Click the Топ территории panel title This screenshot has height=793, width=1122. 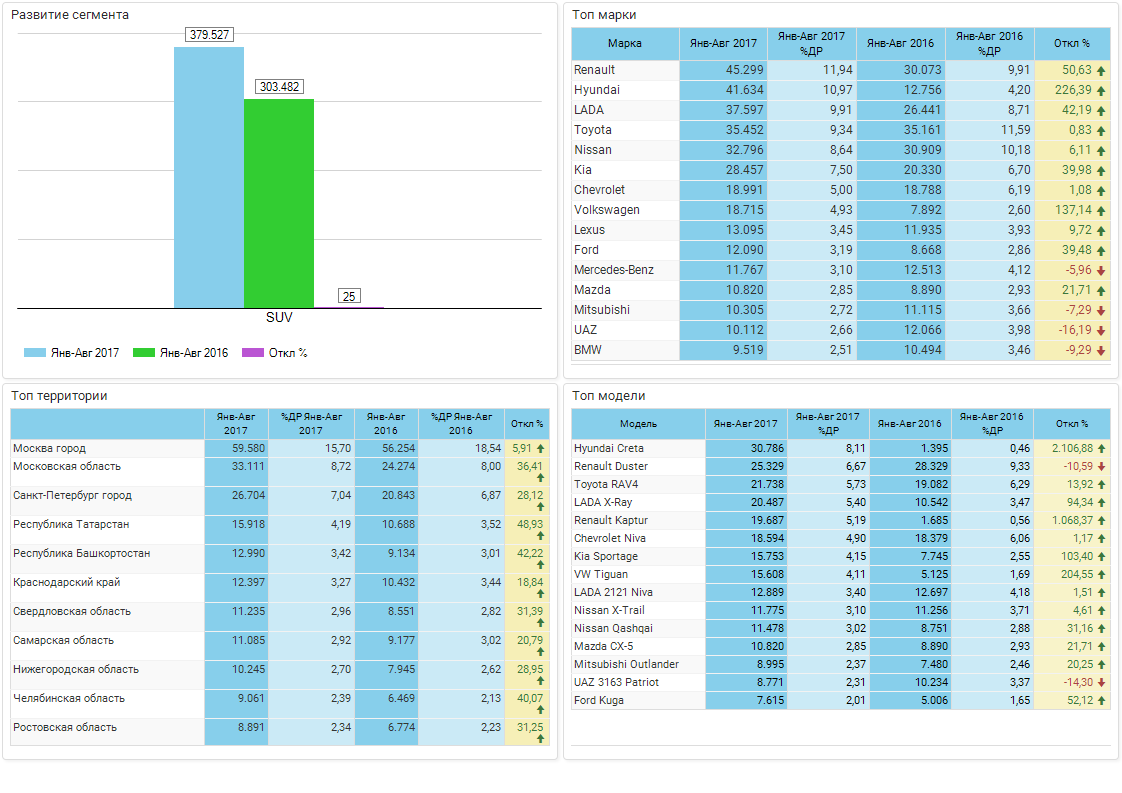[59, 396]
